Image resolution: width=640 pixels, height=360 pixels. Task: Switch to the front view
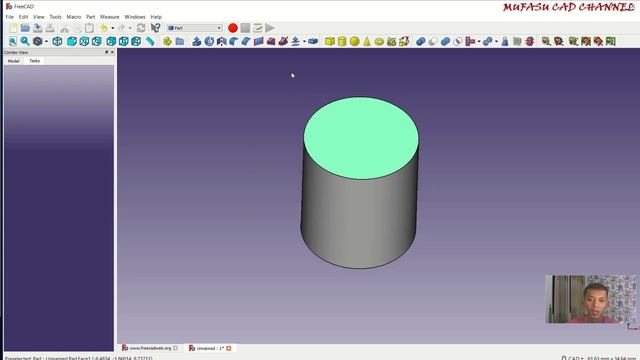click(72, 41)
